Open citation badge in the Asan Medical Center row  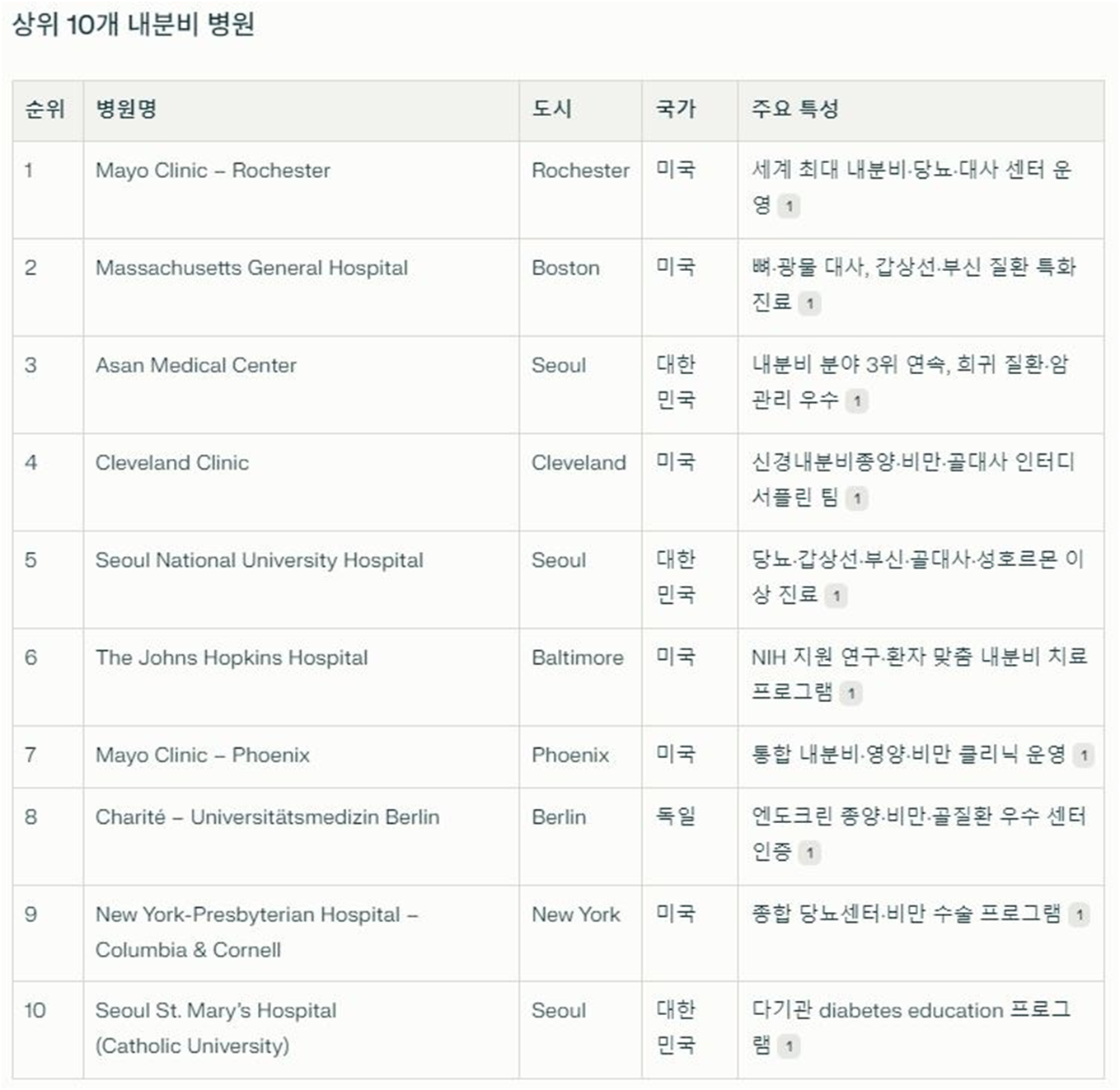857,400
